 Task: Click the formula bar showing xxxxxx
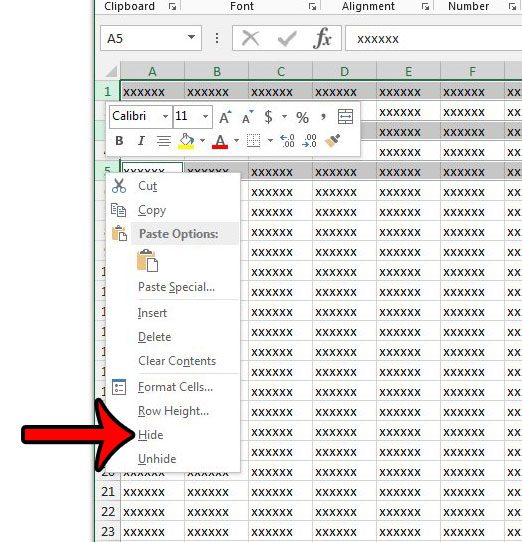pos(434,38)
